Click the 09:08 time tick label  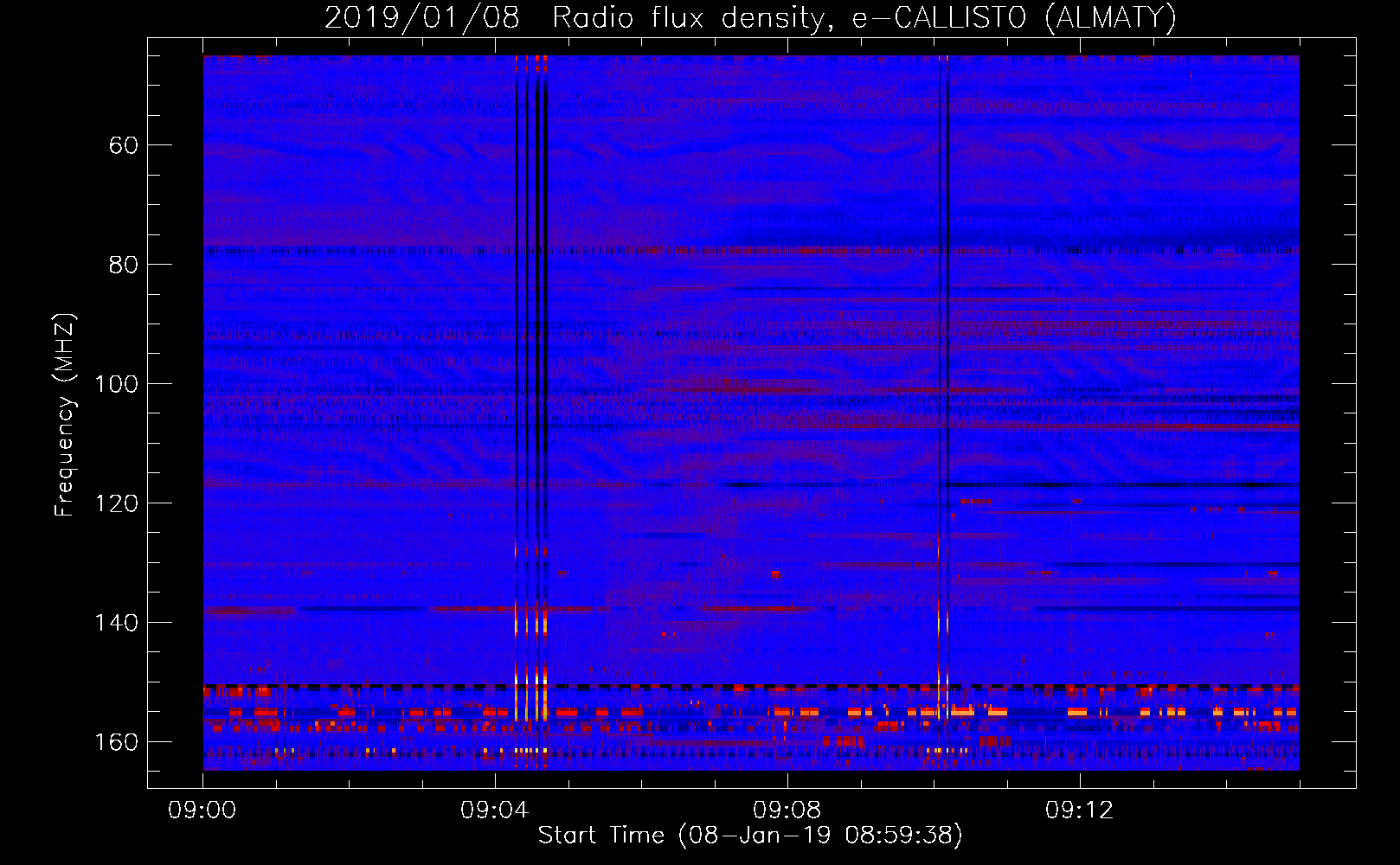point(787,811)
